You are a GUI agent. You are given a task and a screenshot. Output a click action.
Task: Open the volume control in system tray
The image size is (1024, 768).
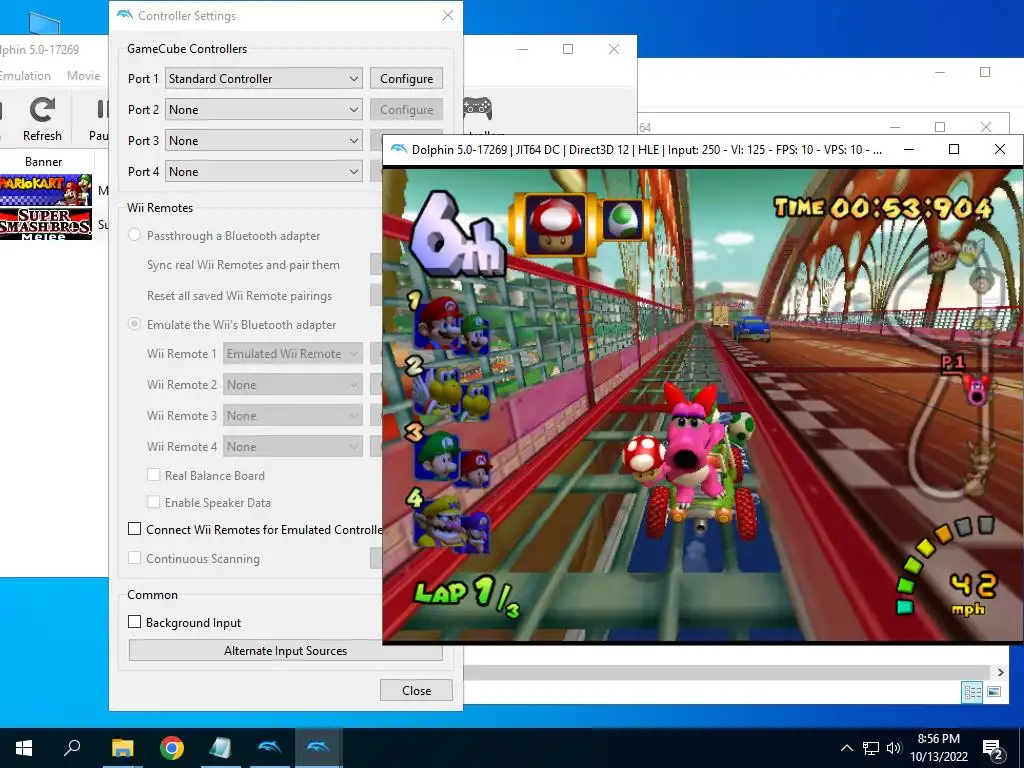(894, 748)
